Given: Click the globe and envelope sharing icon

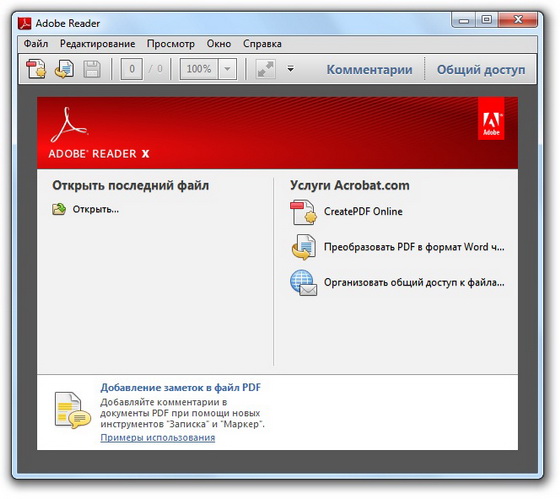Looking at the screenshot, I should click(x=303, y=283).
